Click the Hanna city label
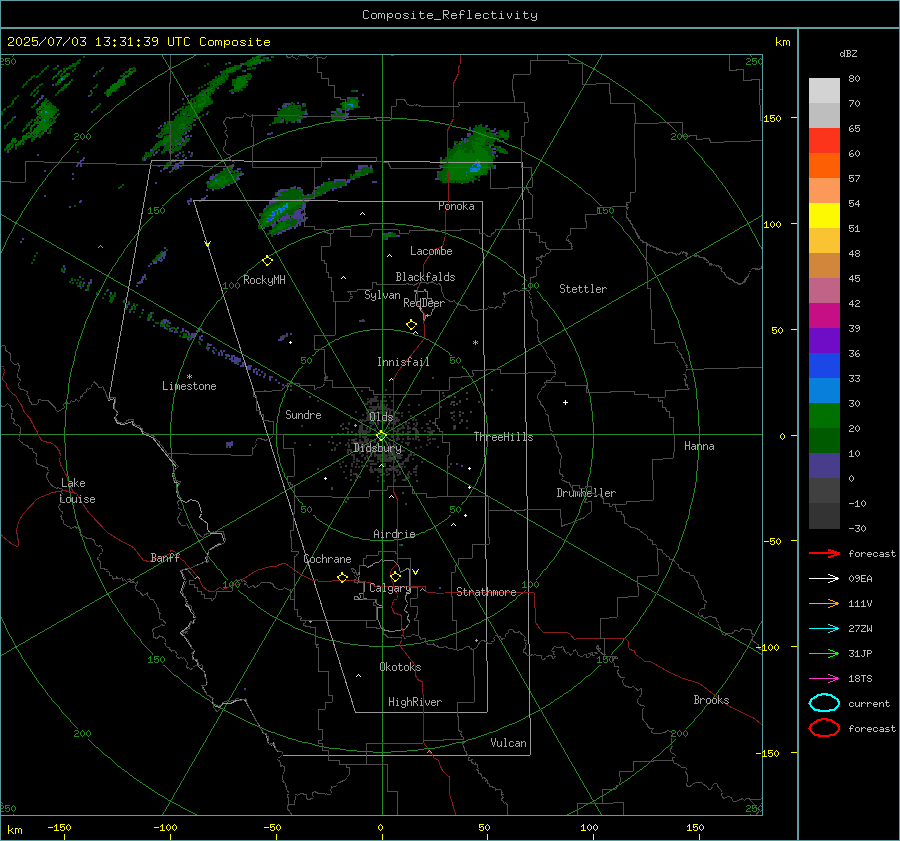This screenshot has height=841, width=900. click(x=699, y=446)
